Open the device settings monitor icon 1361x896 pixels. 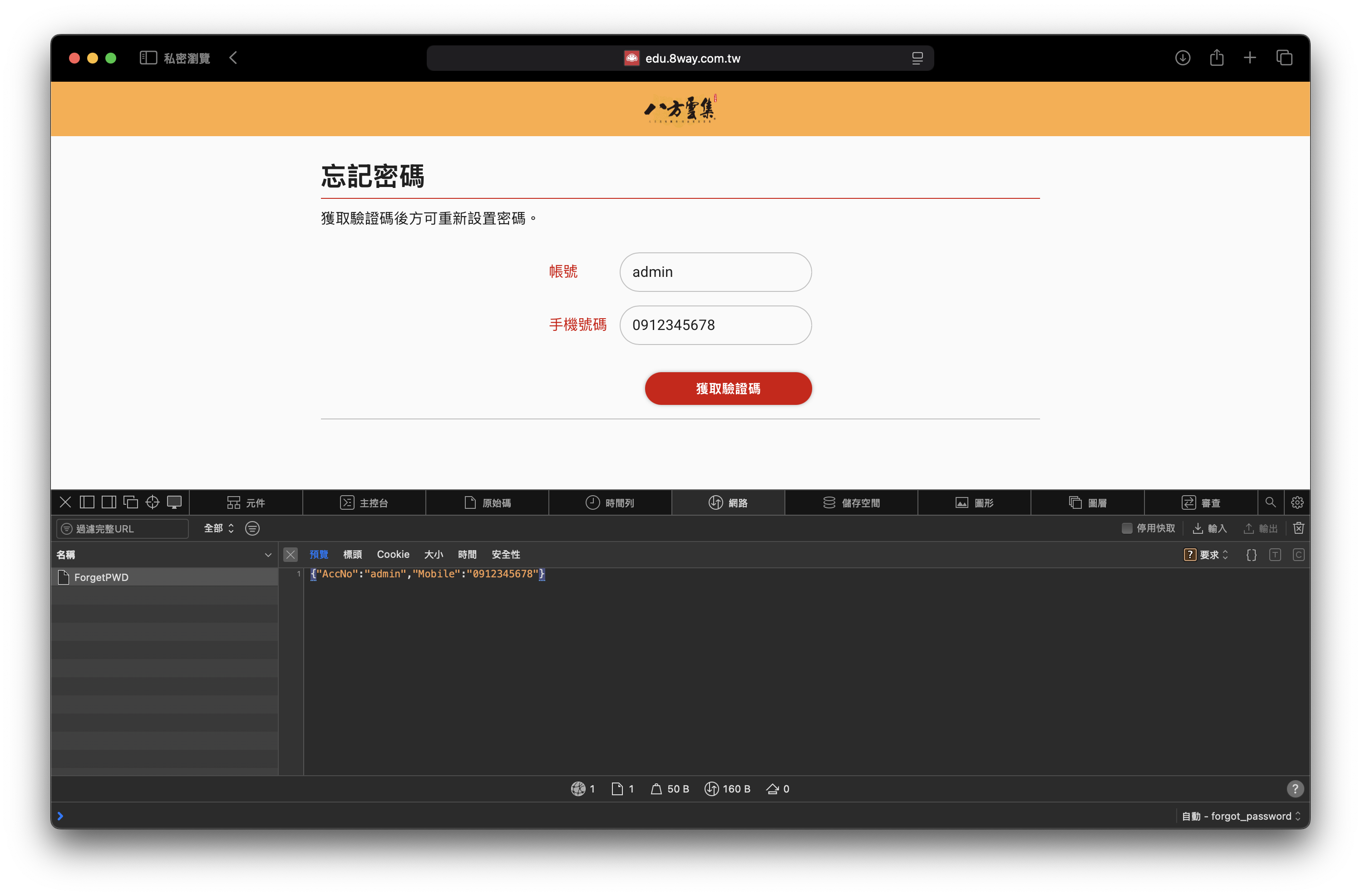pyautogui.click(x=174, y=502)
